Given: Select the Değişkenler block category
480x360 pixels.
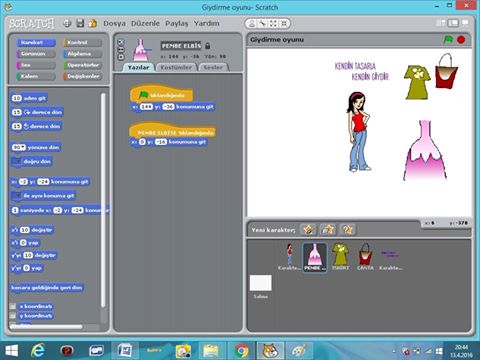Looking at the screenshot, I should (x=82, y=76).
